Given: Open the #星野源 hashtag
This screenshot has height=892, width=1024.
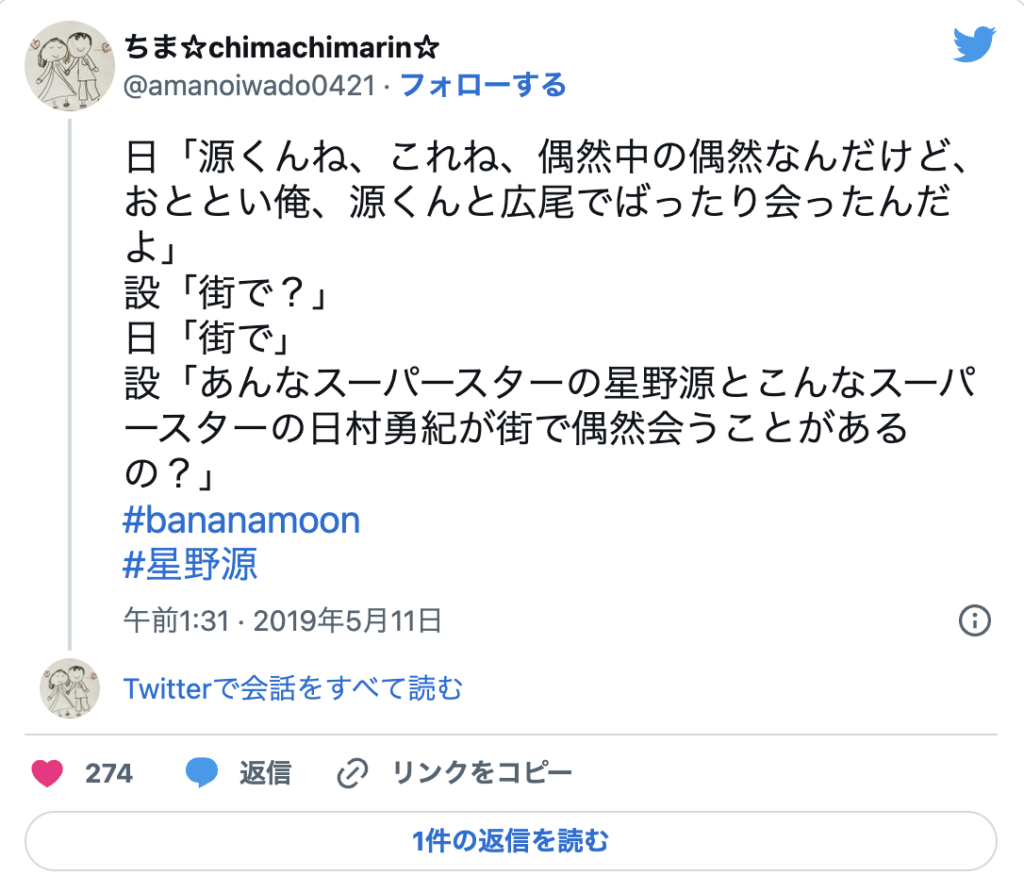Looking at the screenshot, I should 190,564.
